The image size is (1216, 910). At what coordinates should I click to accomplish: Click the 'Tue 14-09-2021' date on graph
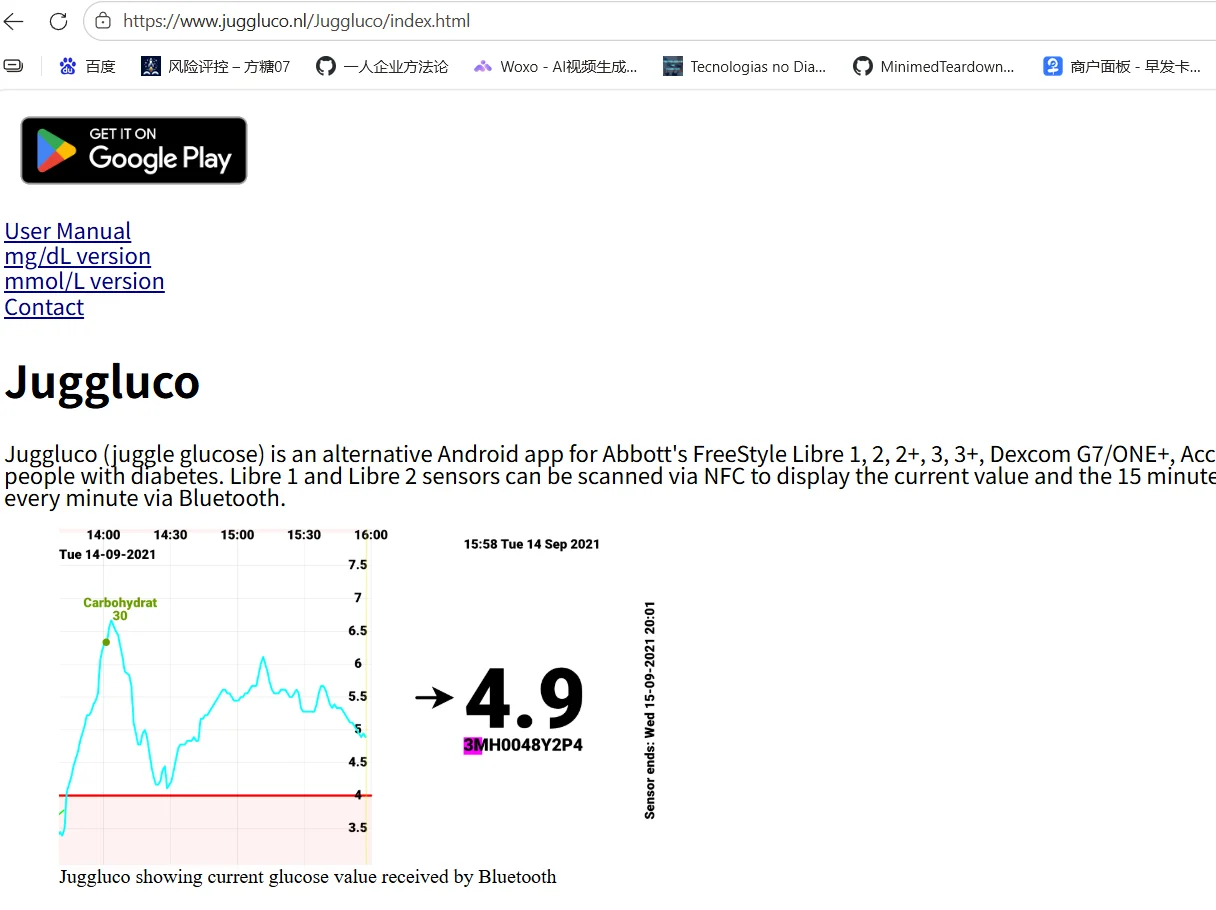point(107,554)
